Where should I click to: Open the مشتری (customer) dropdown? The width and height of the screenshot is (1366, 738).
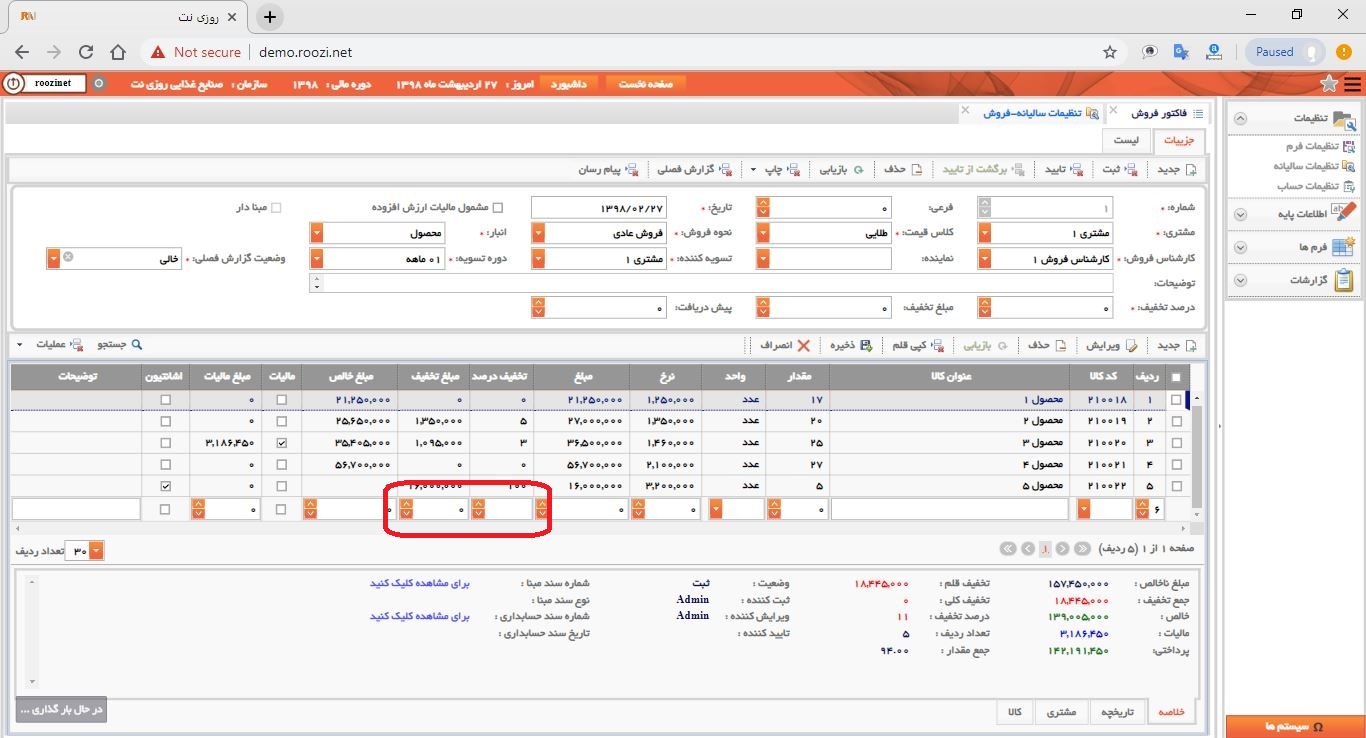pos(985,233)
